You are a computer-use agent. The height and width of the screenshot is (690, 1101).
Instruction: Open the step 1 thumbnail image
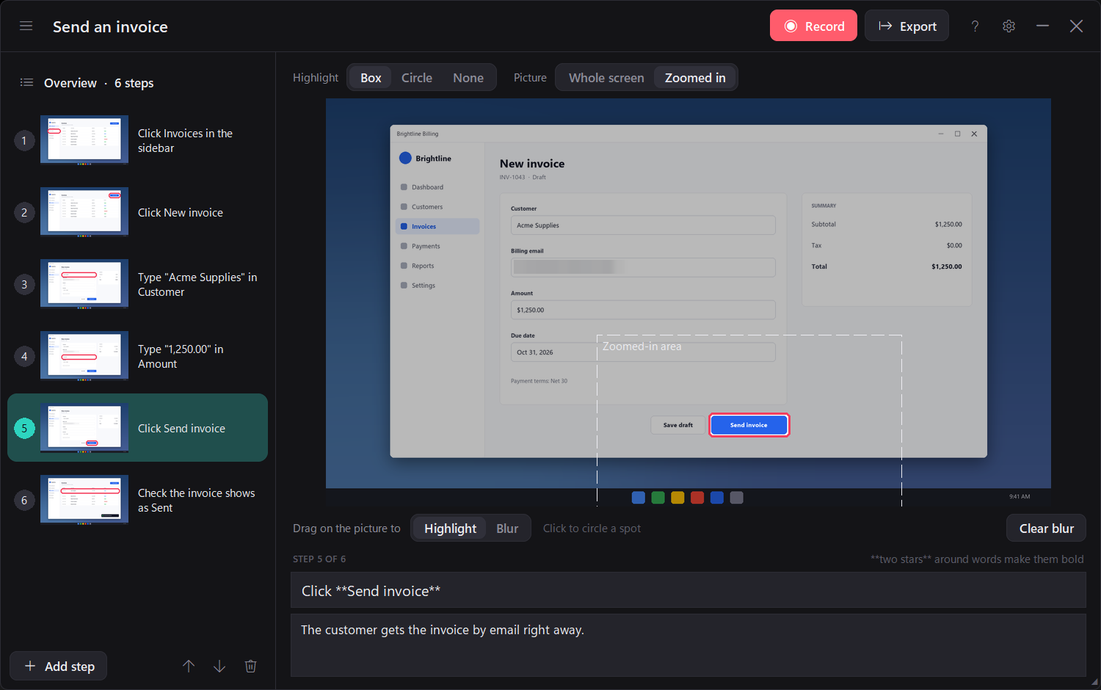pos(84,140)
